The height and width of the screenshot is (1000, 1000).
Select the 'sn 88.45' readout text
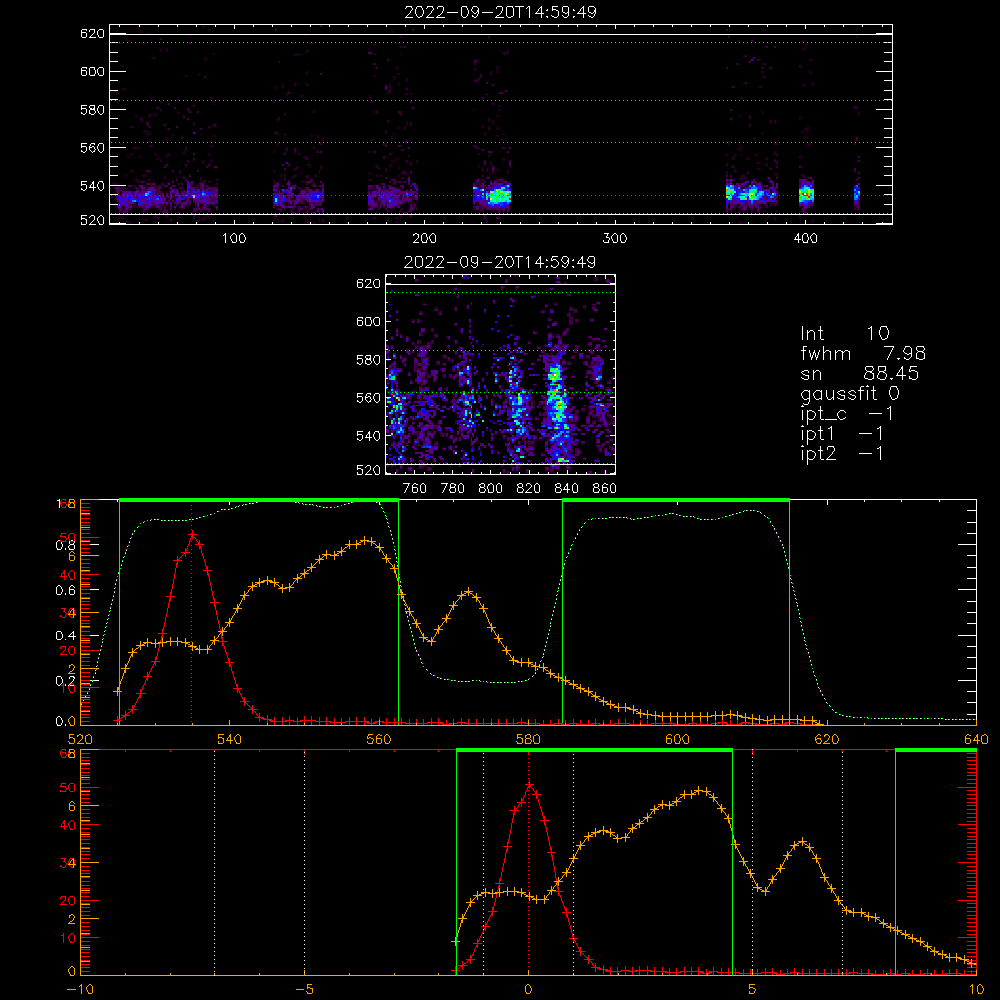tap(860, 373)
